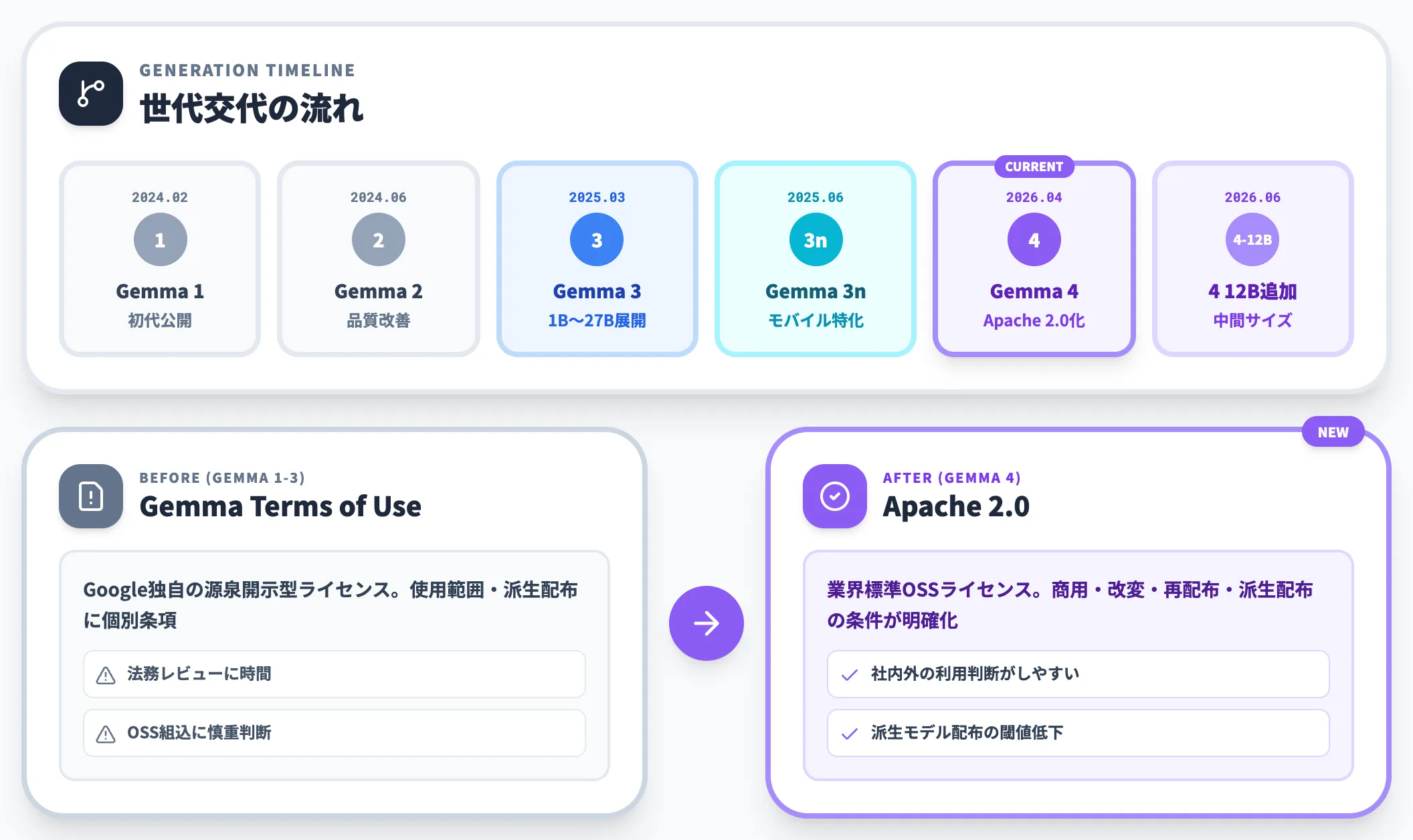Viewport: 1413px width, 840px height.
Task: Click warning triangle next to 法務レビューに時間
Action: pyautogui.click(x=106, y=675)
